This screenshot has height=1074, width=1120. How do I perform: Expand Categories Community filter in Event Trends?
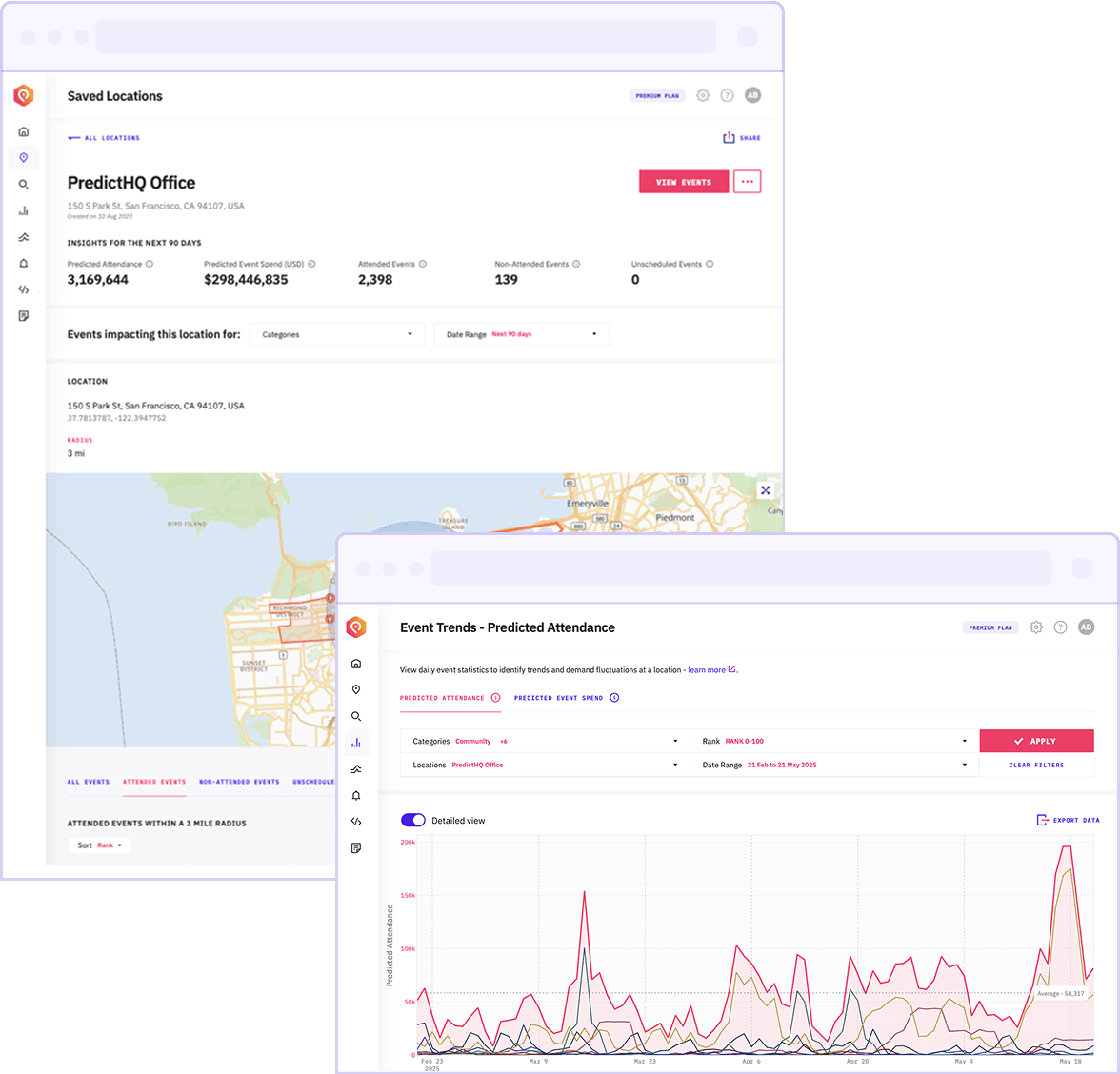pos(545,741)
